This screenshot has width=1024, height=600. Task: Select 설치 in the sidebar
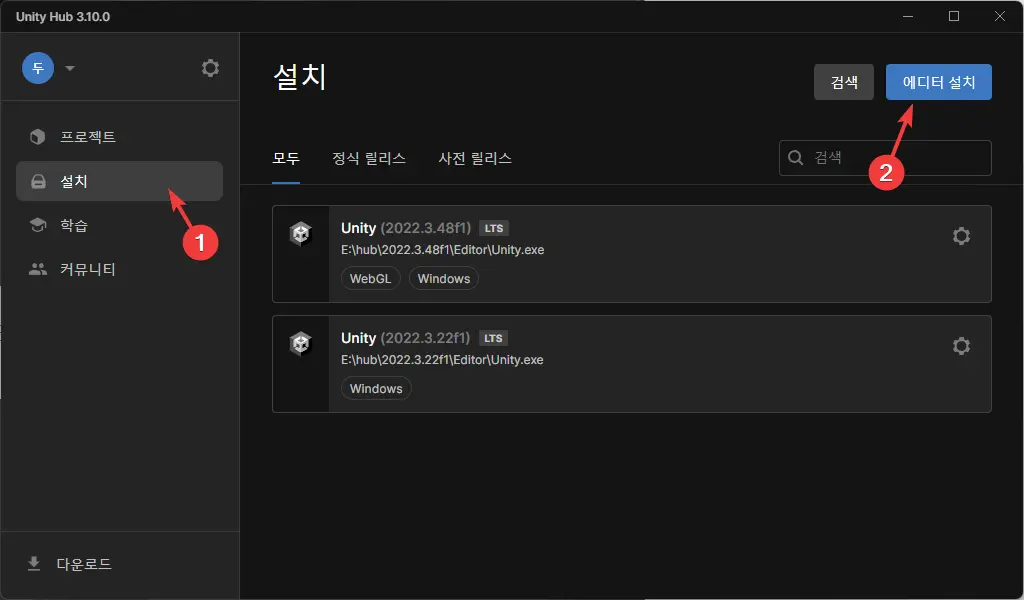120,181
